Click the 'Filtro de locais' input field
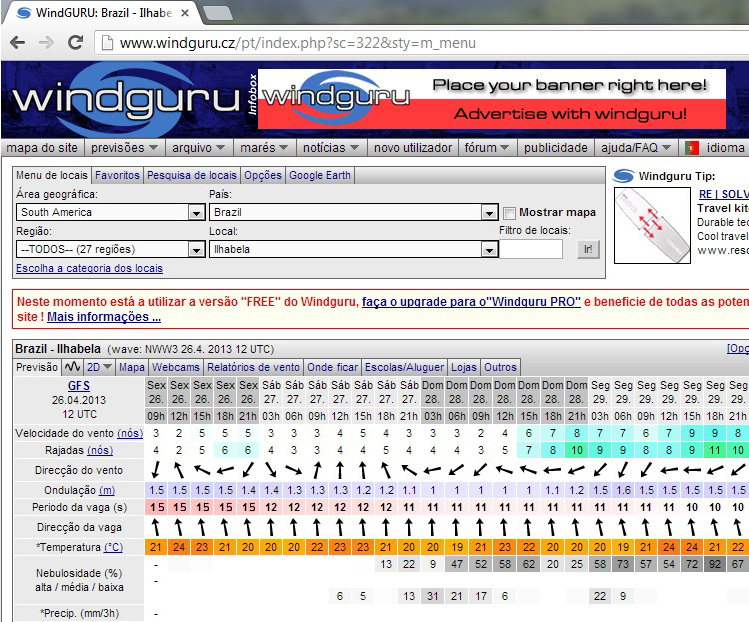749x622 pixels. coord(531,249)
